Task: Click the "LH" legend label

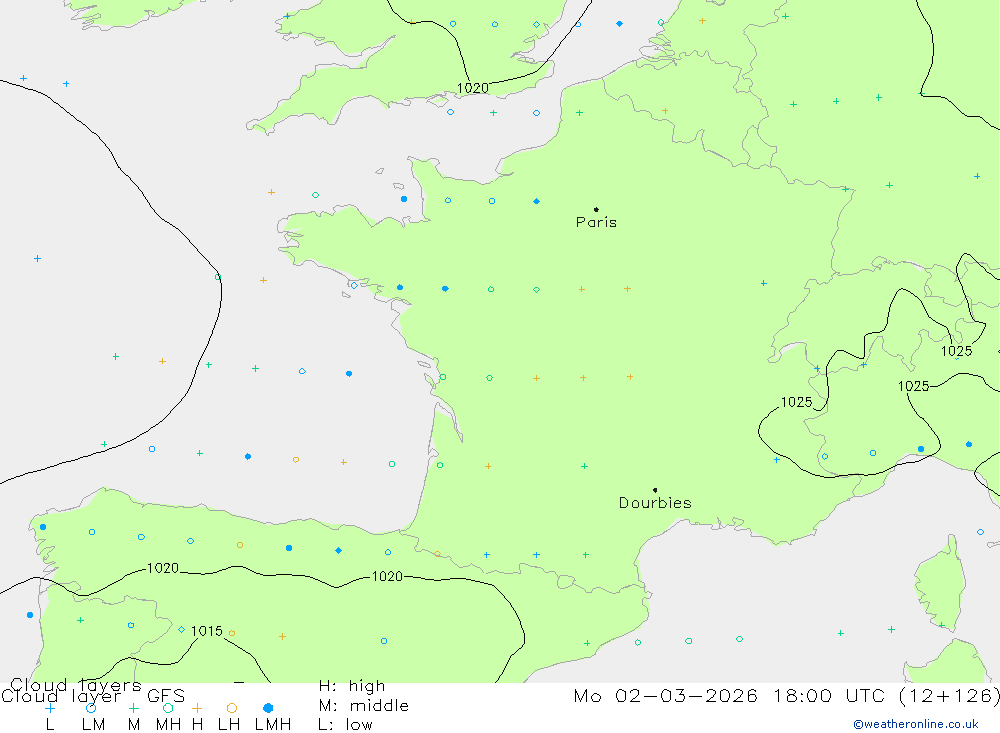Action: [x=229, y=725]
